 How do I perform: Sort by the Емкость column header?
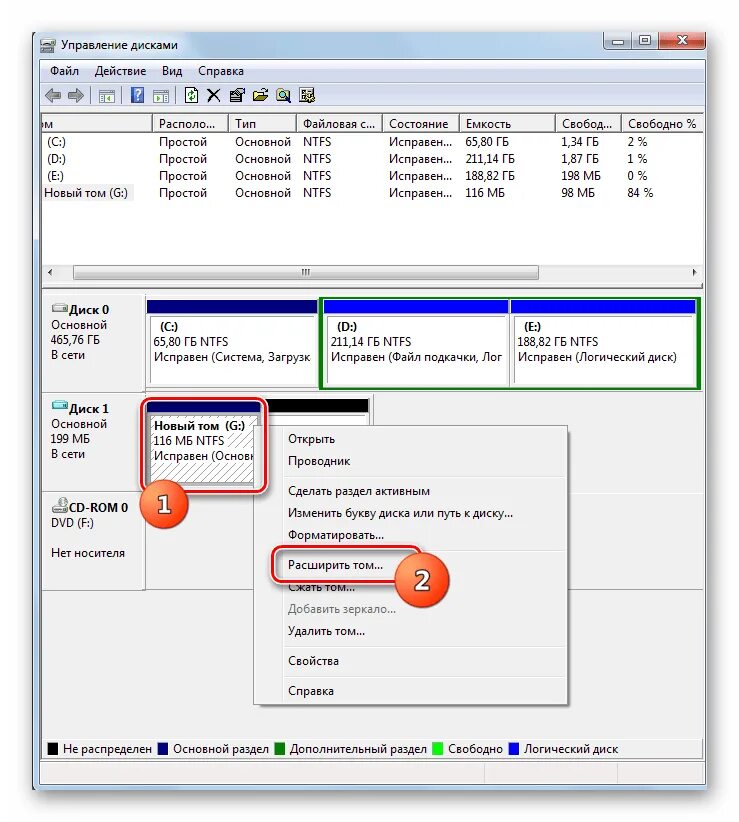pos(507,124)
